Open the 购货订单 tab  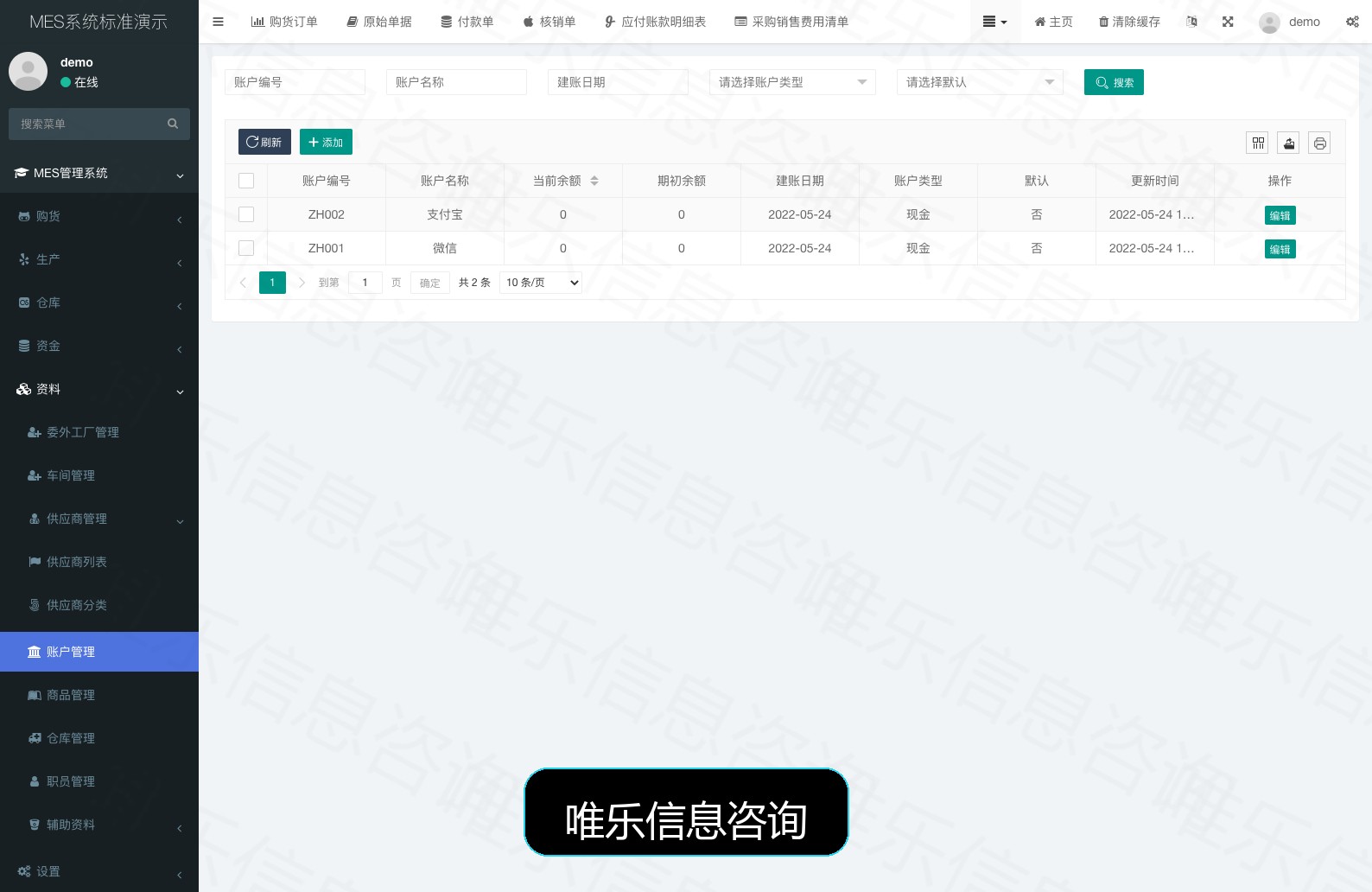[x=284, y=22]
